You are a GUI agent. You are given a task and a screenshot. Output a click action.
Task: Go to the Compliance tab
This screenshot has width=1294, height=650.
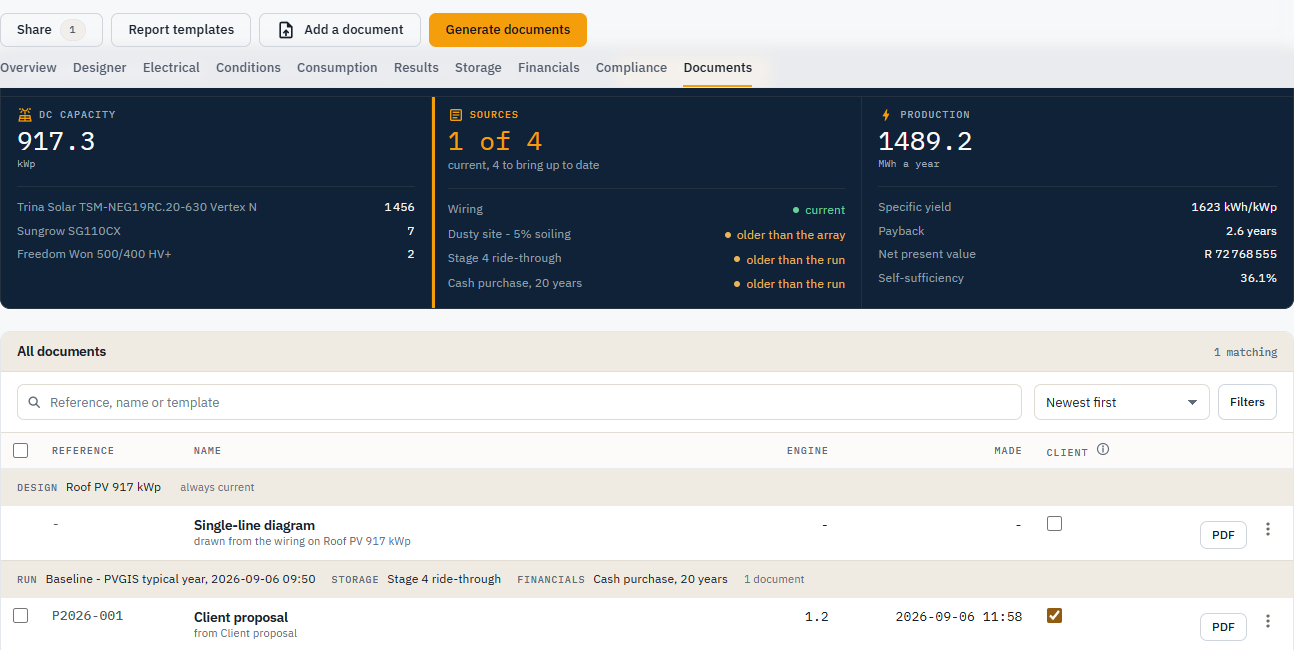631,68
